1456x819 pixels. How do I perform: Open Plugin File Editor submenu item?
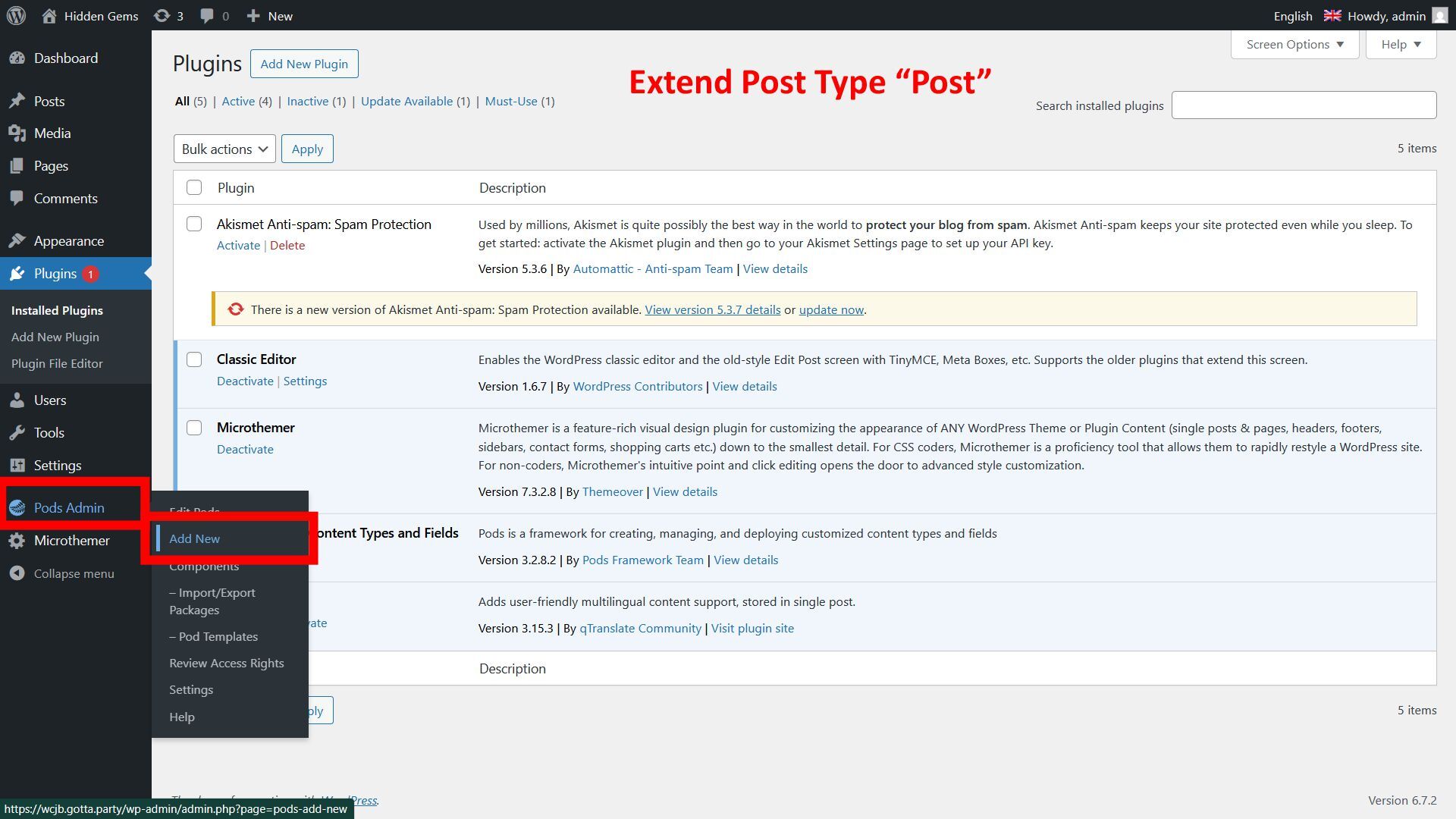(57, 363)
